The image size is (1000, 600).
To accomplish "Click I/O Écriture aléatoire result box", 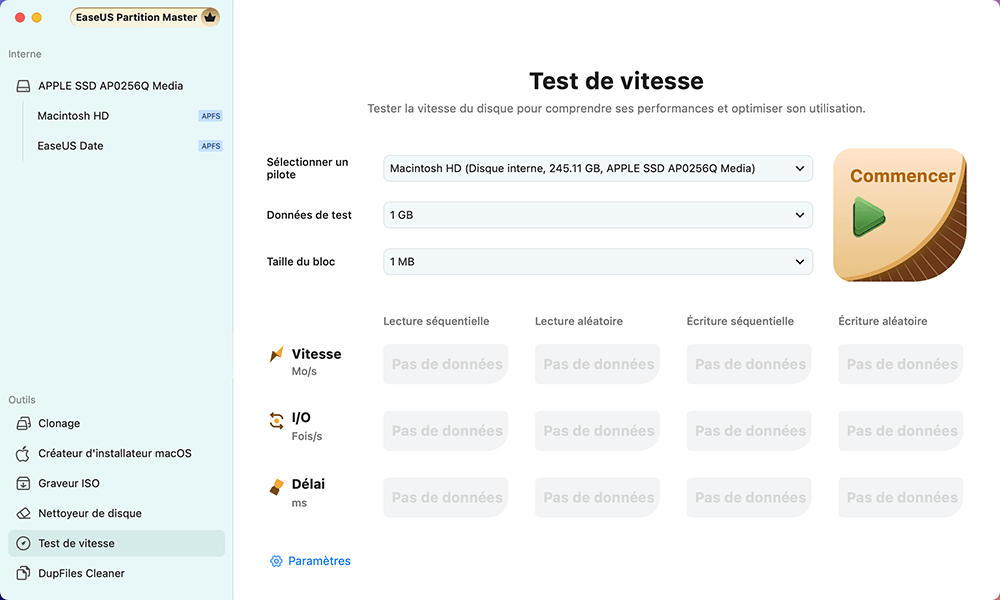I will [901, 431].
